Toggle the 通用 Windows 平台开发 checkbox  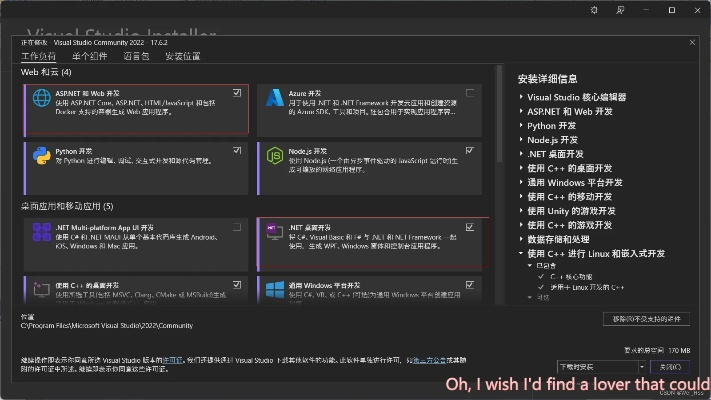click(470, 284)
